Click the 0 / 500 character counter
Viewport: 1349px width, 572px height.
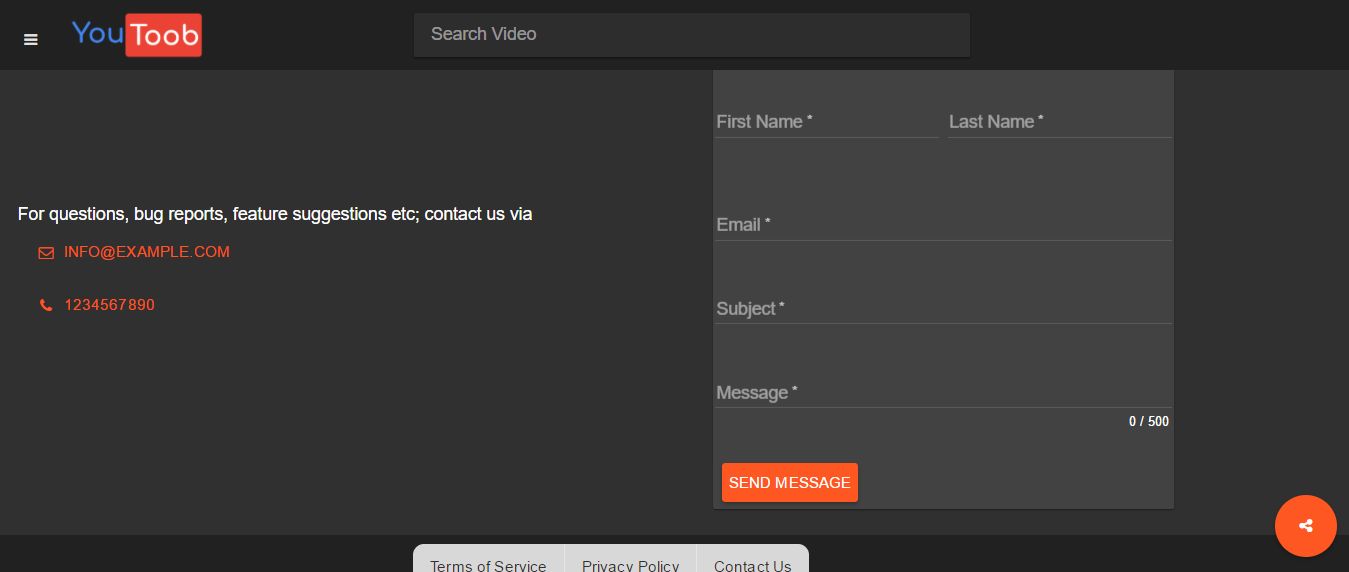[1148, 422]
